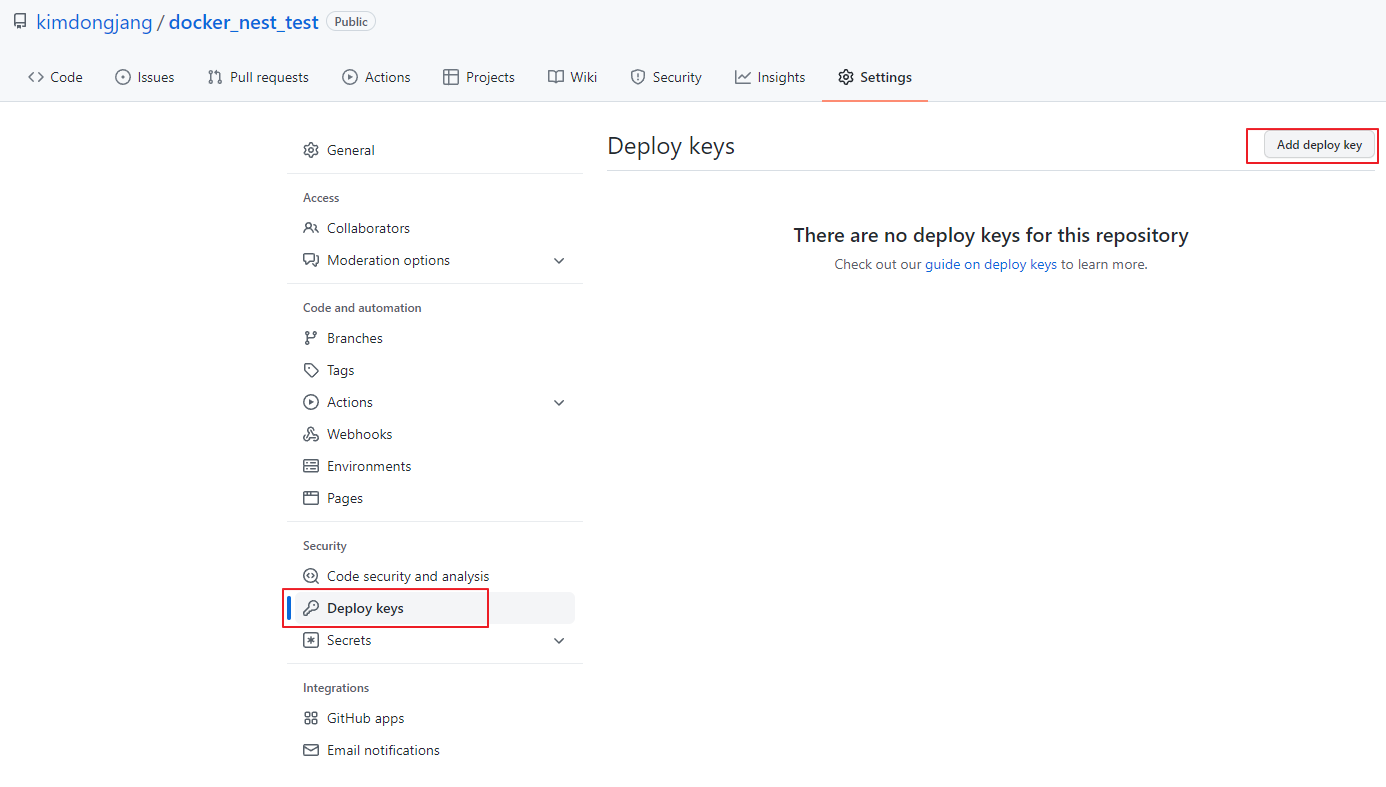
Task: Open top navigation Security tab
Action: tap(666, 77)
